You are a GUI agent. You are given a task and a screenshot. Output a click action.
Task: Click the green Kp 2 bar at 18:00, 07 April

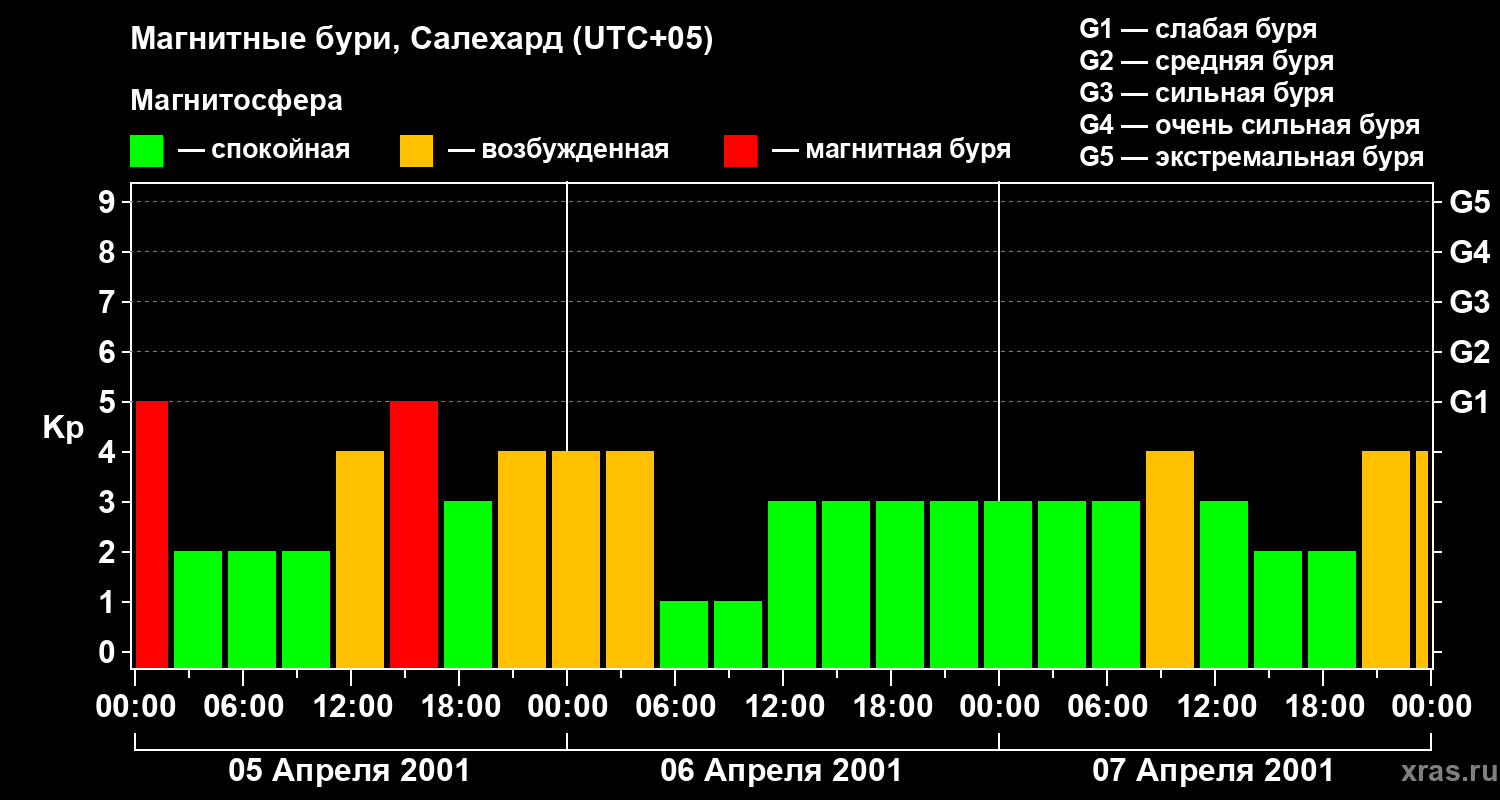coord(1332,609)
